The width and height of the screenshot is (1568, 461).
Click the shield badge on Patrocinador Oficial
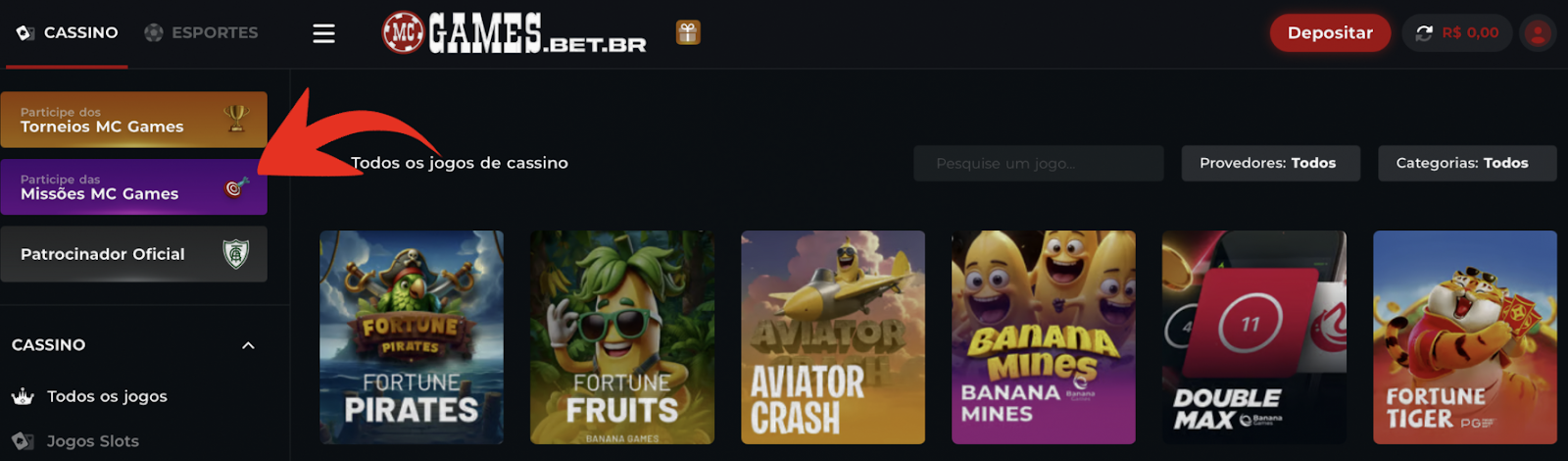coord(236,254)
